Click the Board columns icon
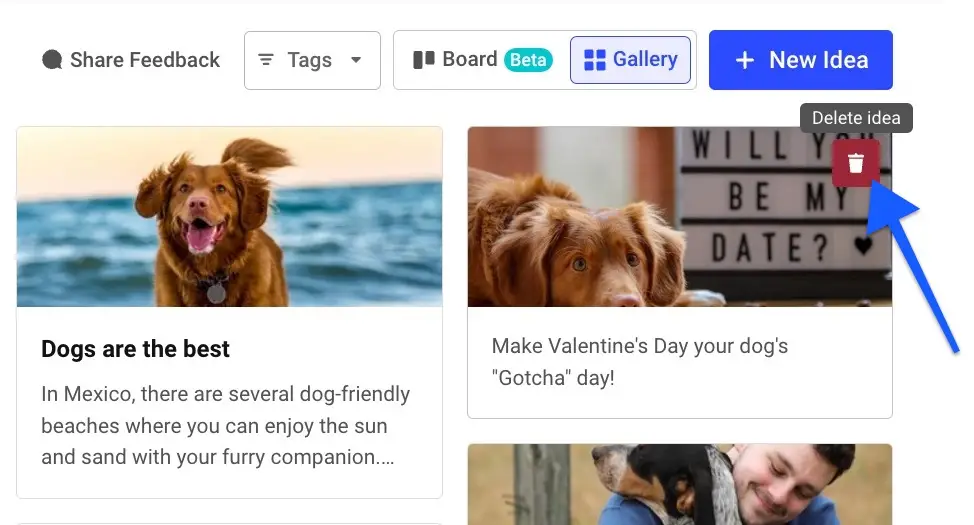This screenshot has width=974, height=525. (424, 60)
